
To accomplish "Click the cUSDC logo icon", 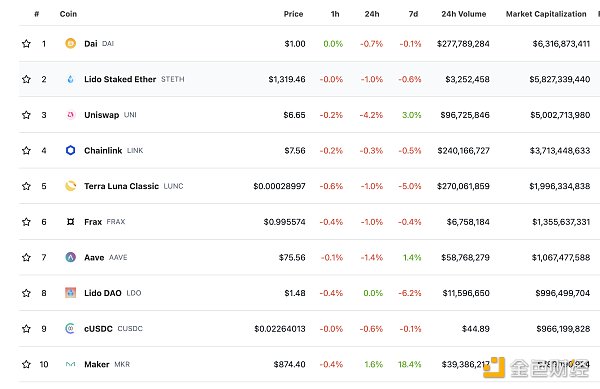I will coord(70,329).
